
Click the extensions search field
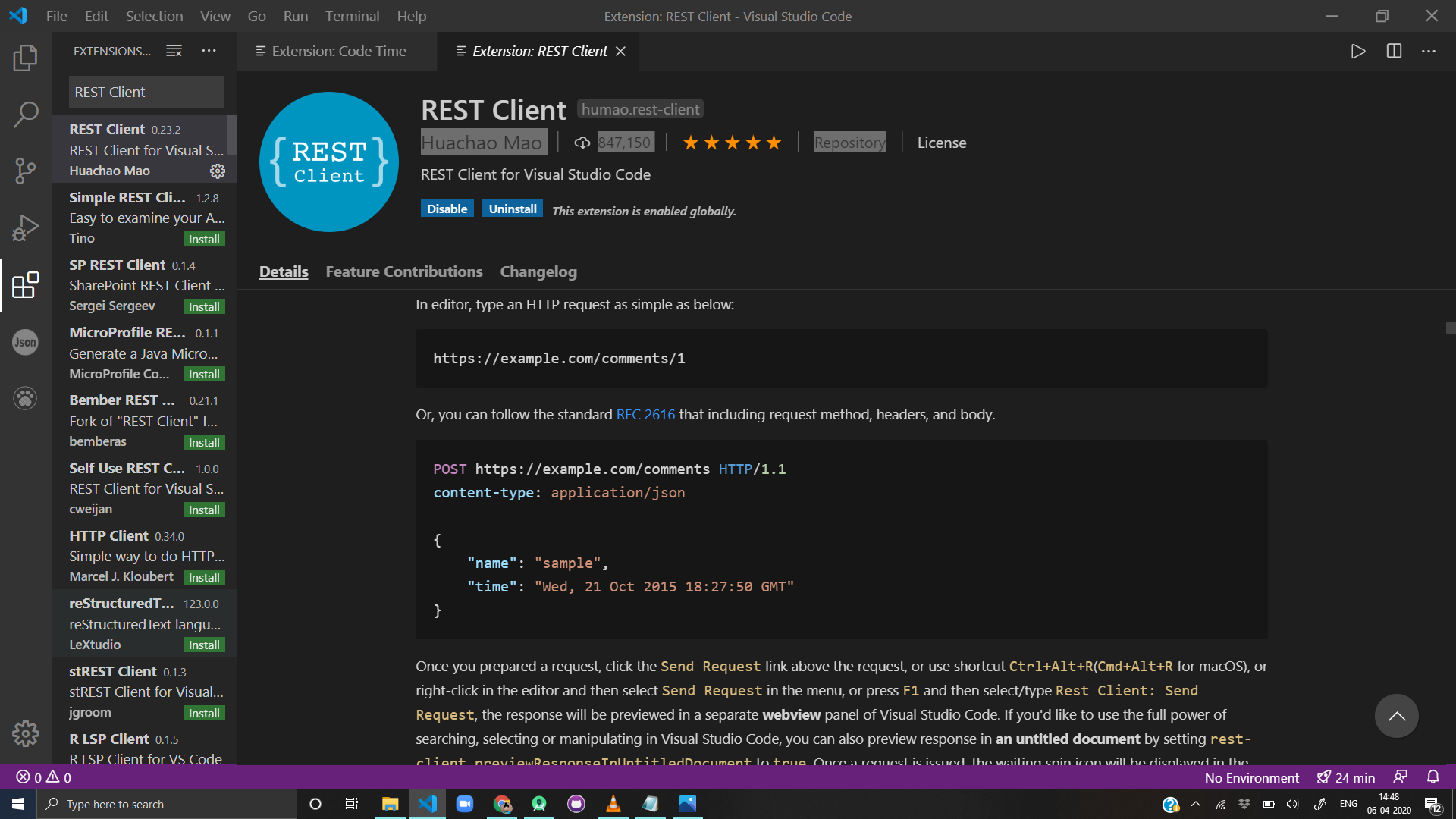[146, 92]
